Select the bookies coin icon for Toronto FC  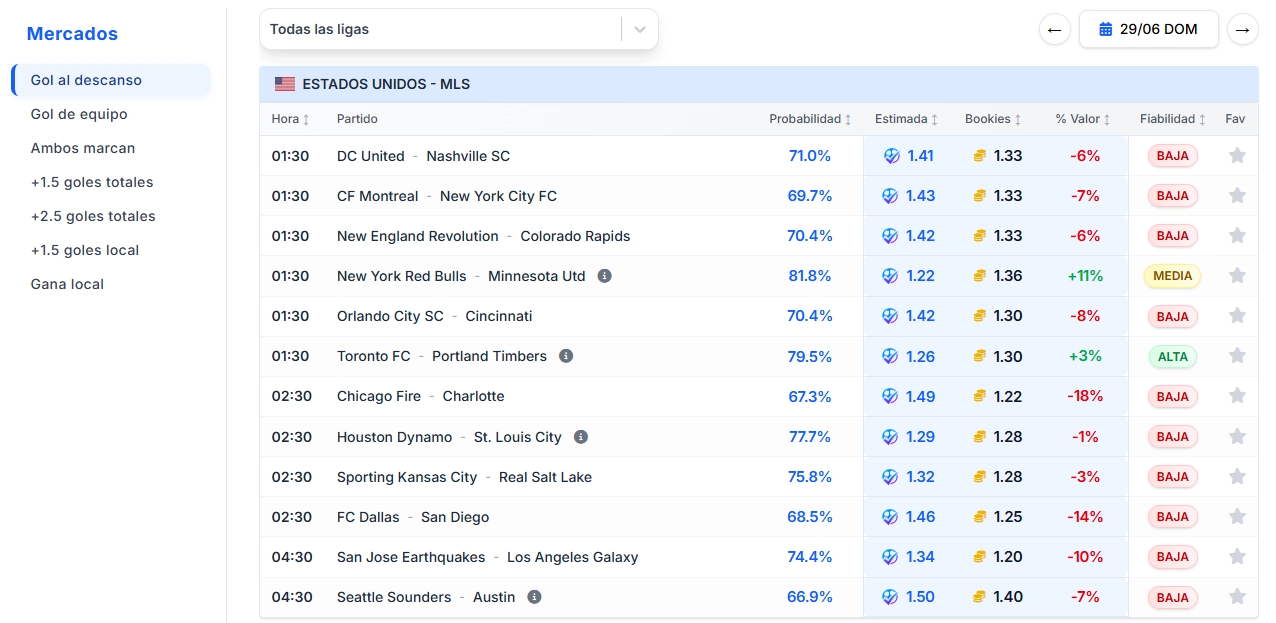coord(980,356)
